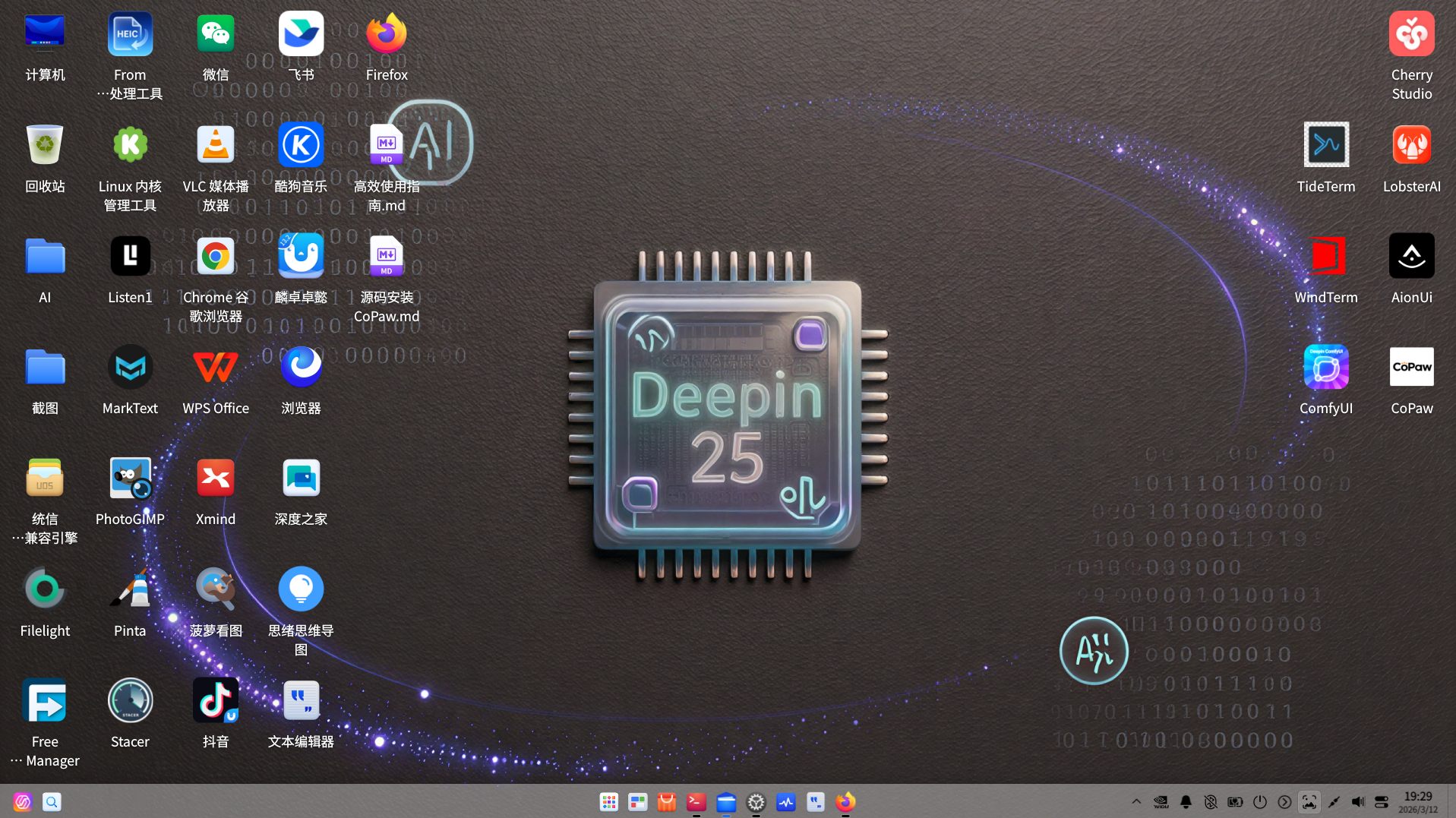Open Linux 内核管理工具 icon
This screenshot has width=1456, height=818.
click(130, 144)
